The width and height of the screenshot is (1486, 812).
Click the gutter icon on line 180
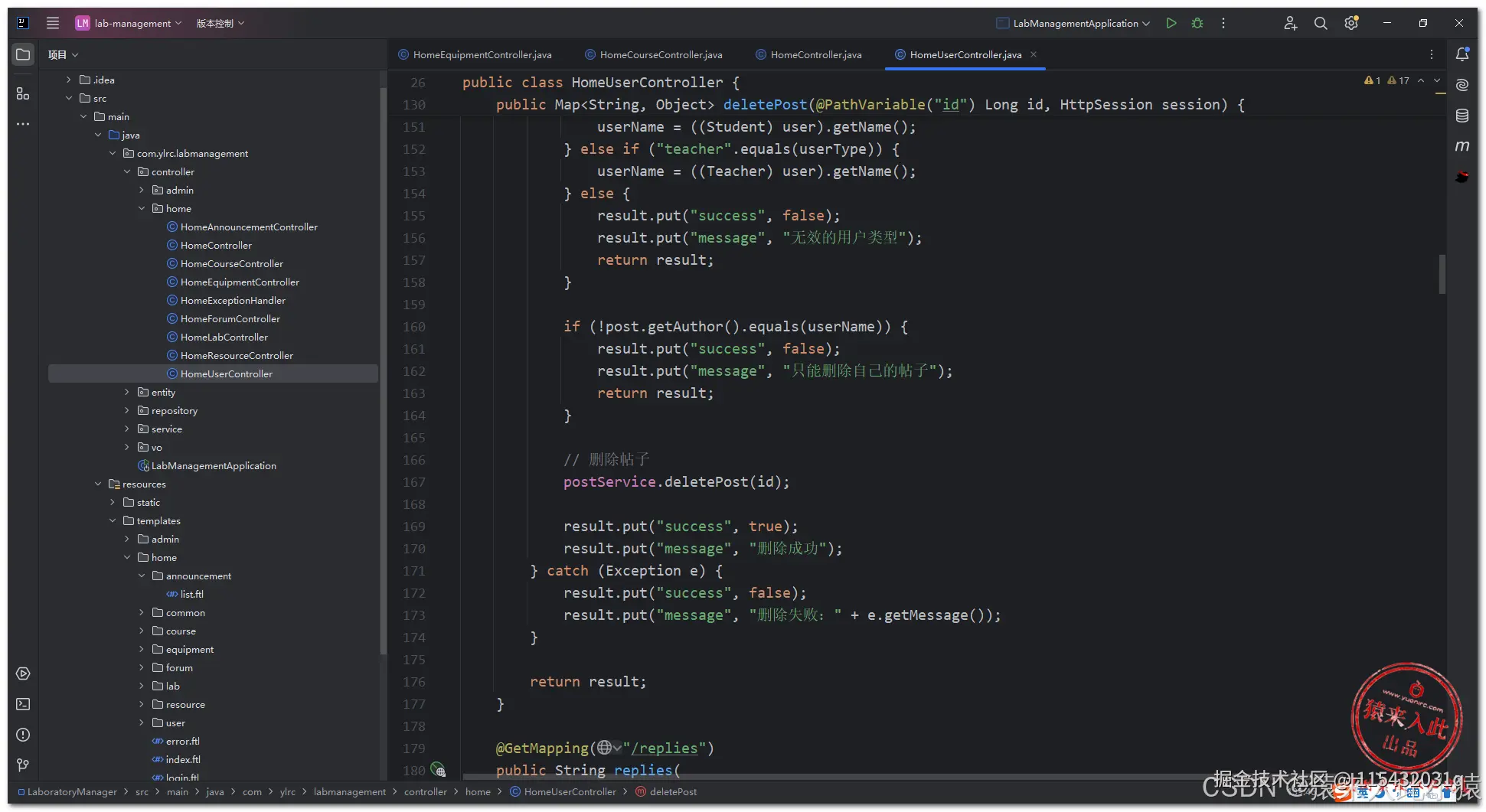[438, 769]
